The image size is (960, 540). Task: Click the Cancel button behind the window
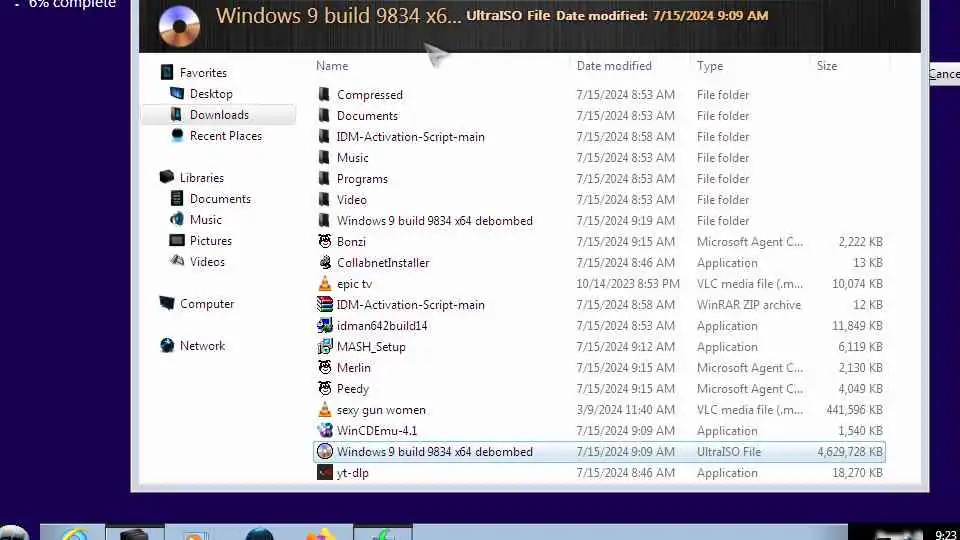click(944, 74)
